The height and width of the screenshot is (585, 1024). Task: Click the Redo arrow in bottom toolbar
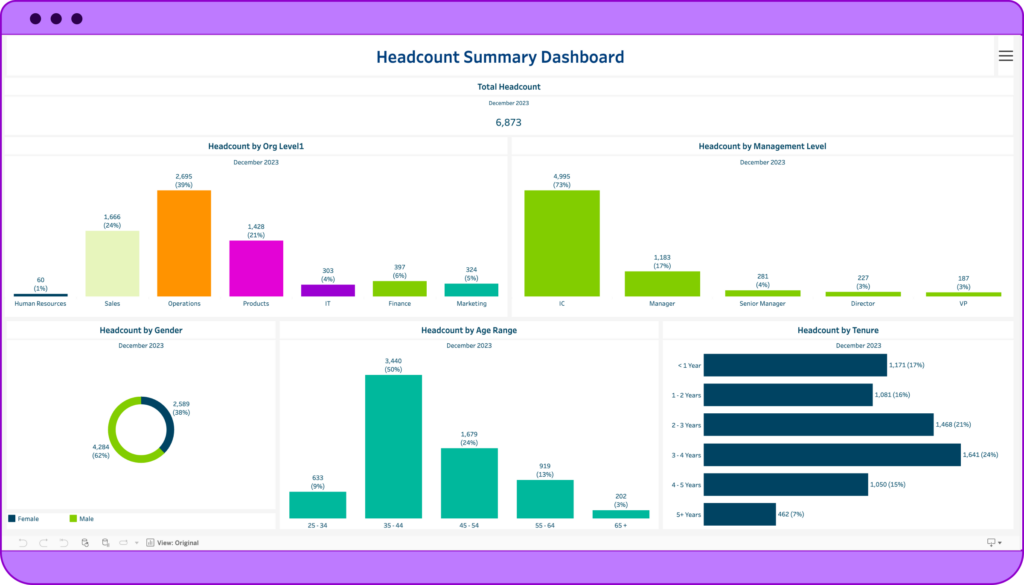pyautogui.click(x=44, y=542)
